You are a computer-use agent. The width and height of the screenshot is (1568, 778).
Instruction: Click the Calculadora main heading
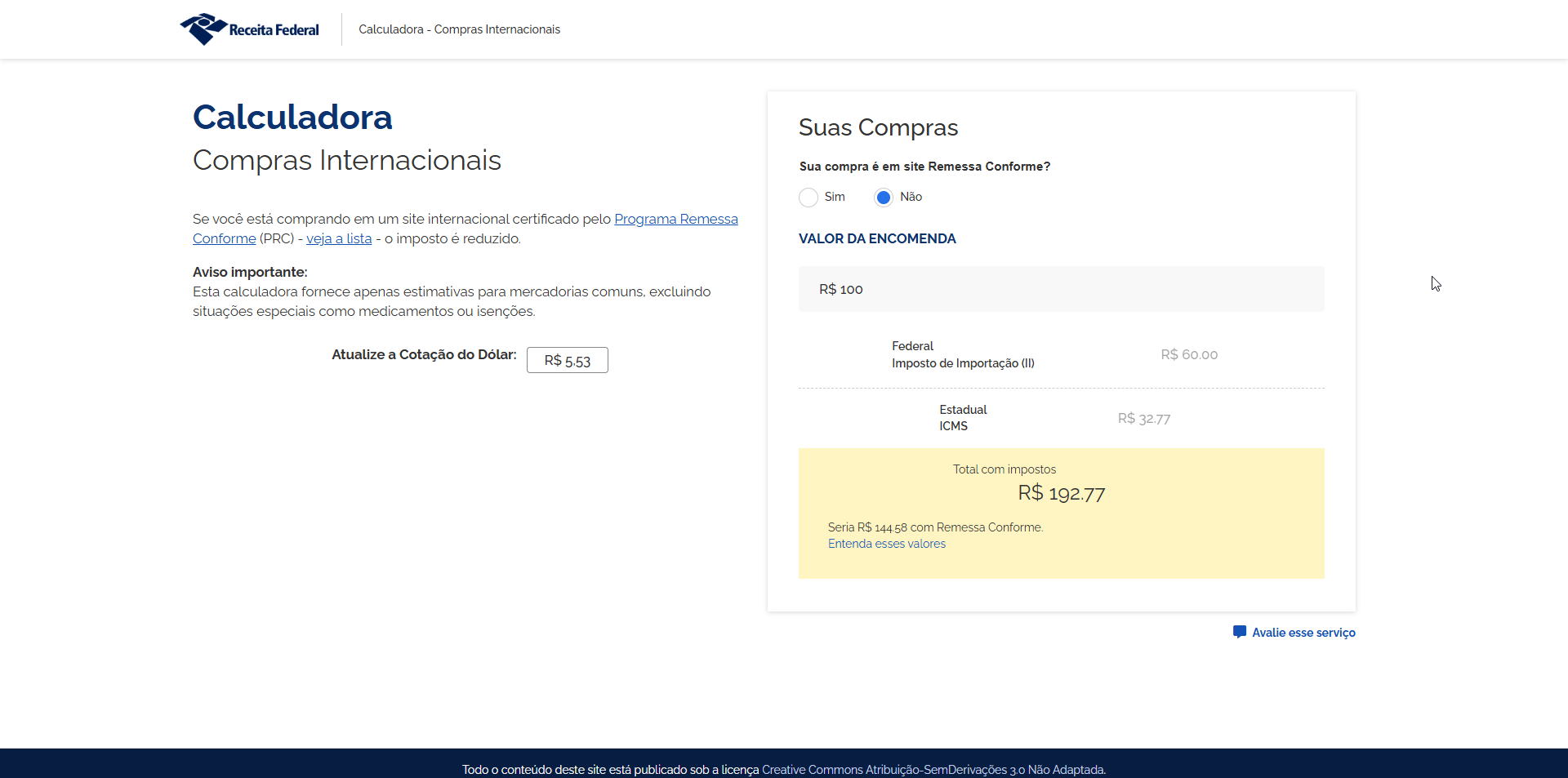click(292, 118)
